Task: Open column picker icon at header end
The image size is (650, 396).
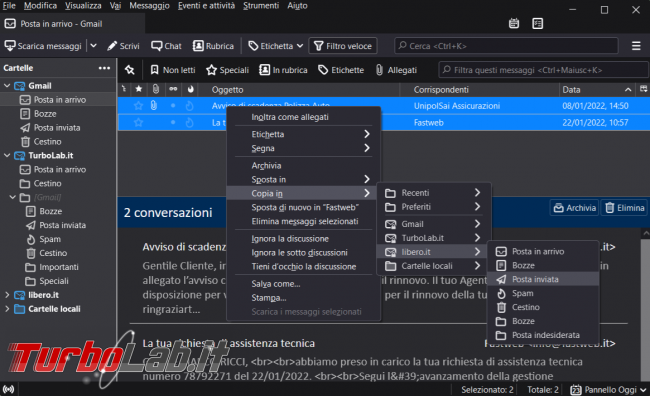Action: (643, 89)
